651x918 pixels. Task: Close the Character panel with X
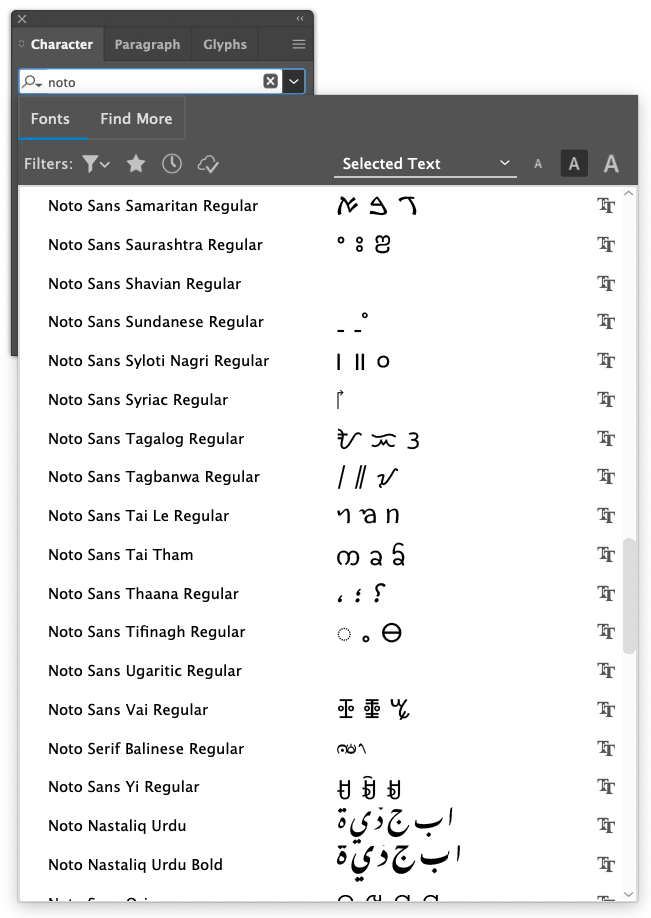click(22, 19)
